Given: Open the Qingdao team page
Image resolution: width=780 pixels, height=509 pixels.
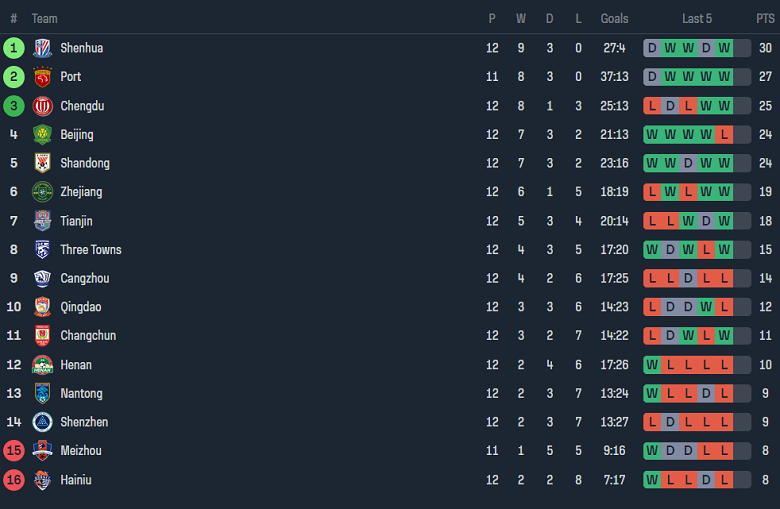Looking at the screenshot, I should click(x=80, y=307).
